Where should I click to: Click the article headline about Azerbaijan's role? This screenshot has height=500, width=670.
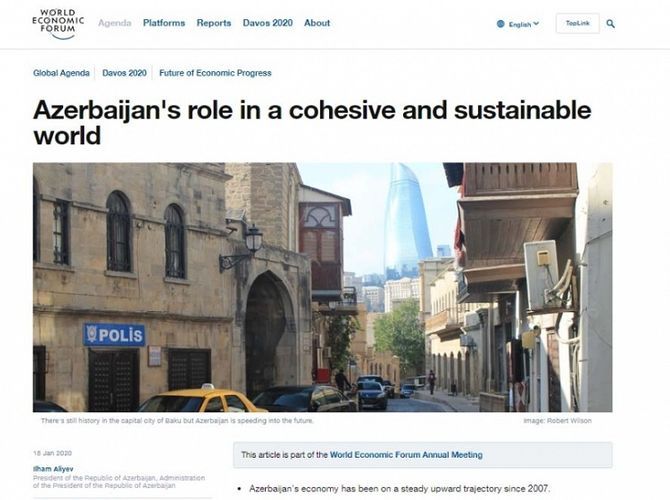point(311,122)
